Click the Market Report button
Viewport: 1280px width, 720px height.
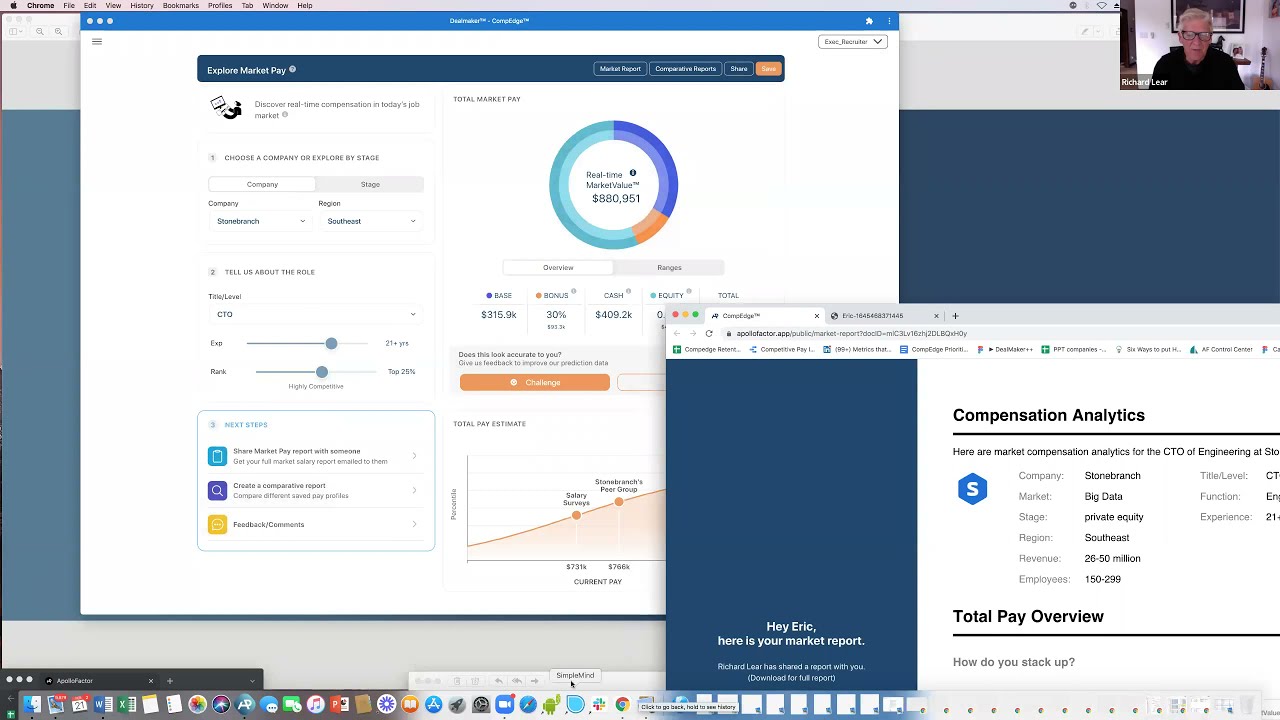coord(620,69)
